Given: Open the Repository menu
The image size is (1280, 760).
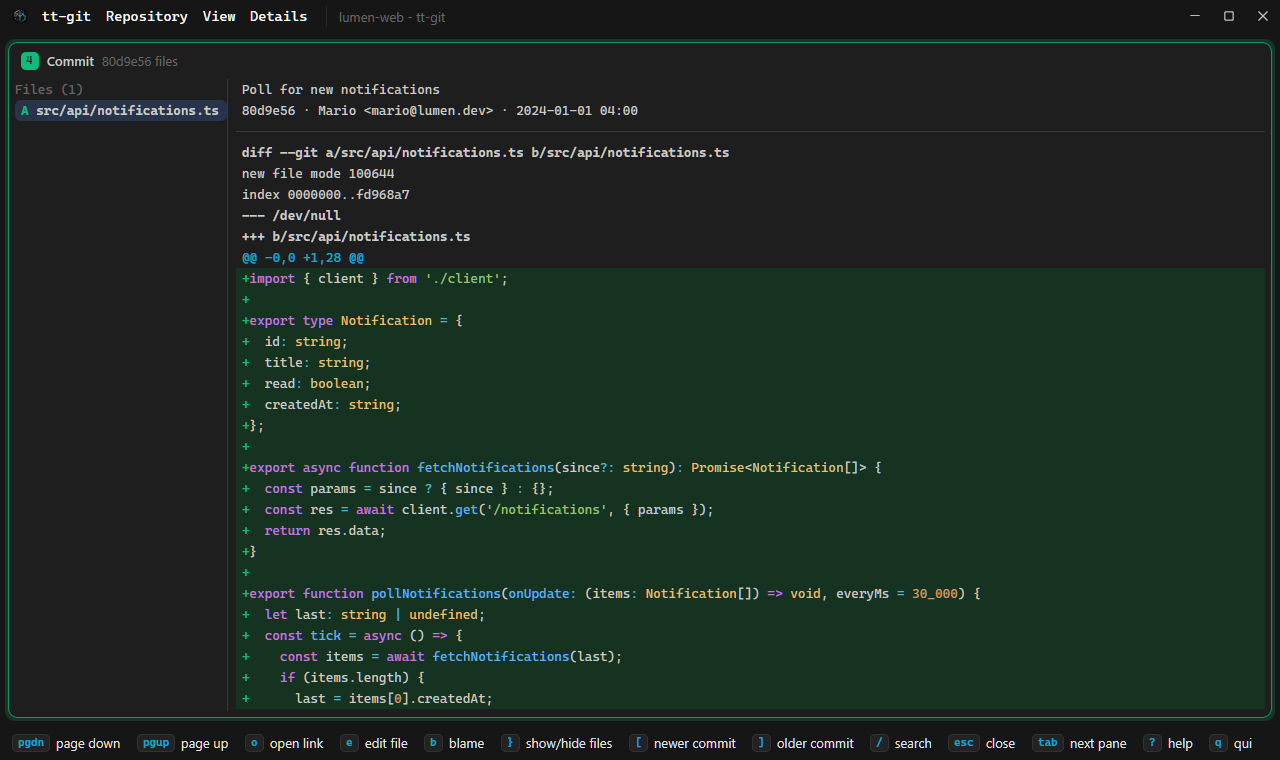Looking at the screenshot, I should tap(147, 16).
